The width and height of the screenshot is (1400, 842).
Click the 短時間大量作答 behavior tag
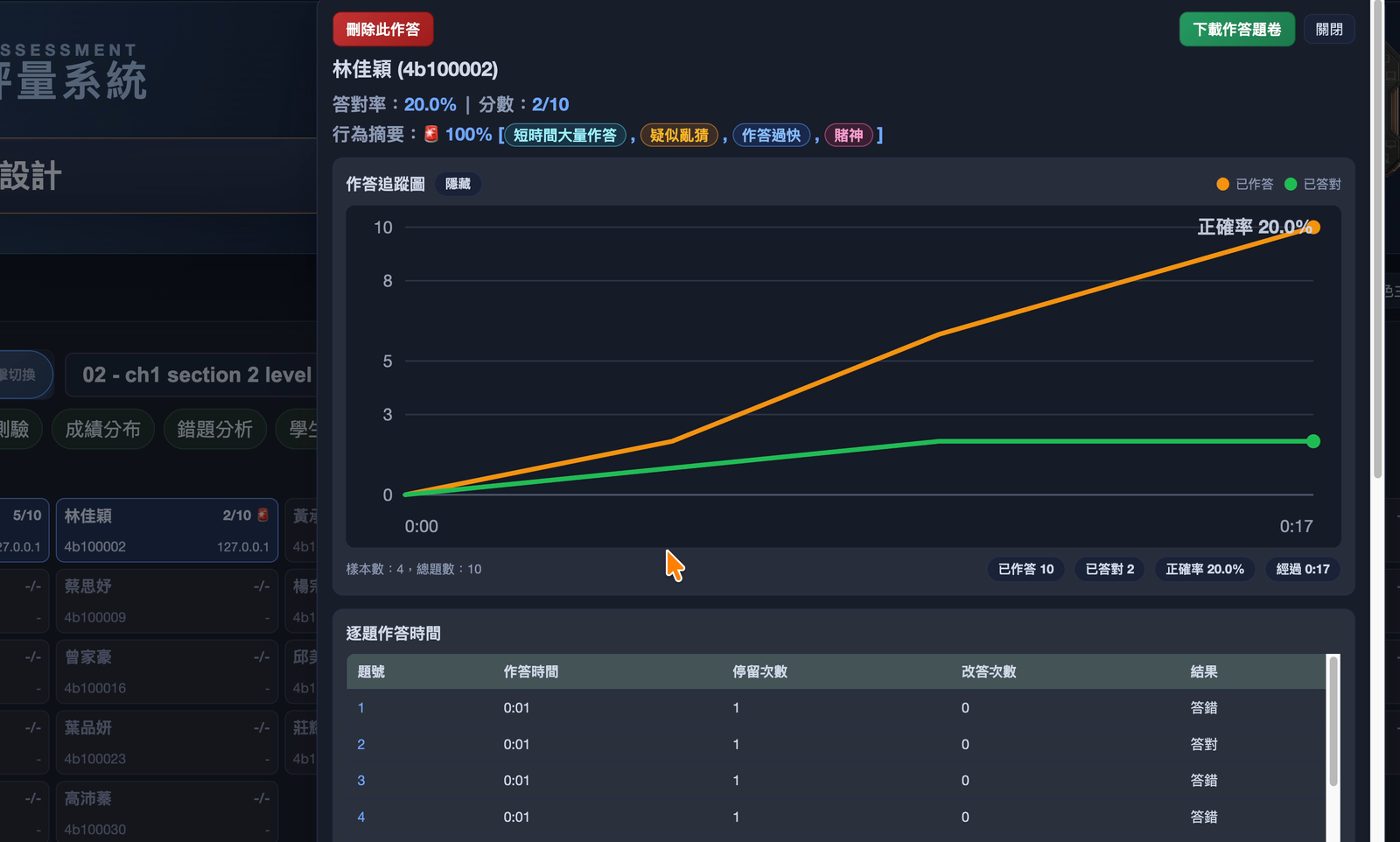click(x=565, y=135)
